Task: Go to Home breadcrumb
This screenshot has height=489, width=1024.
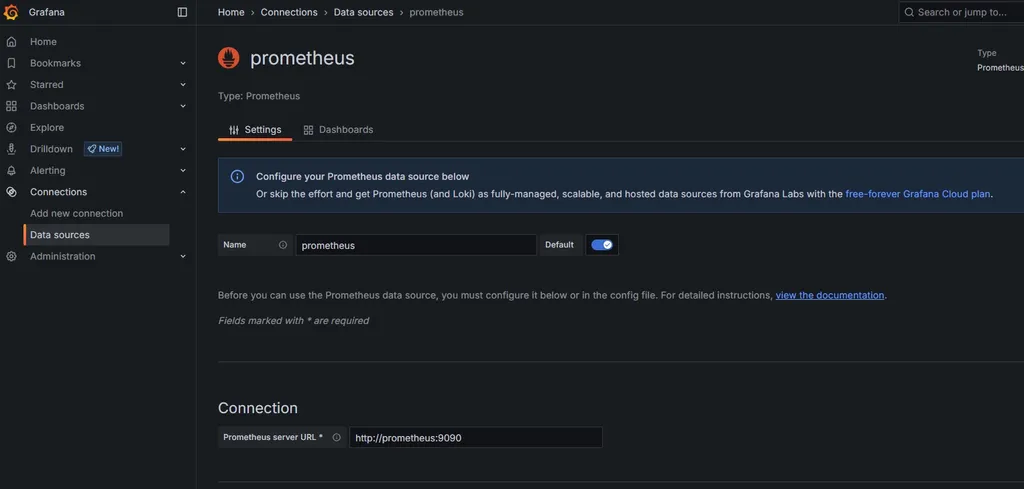Action: coord(231,12)
